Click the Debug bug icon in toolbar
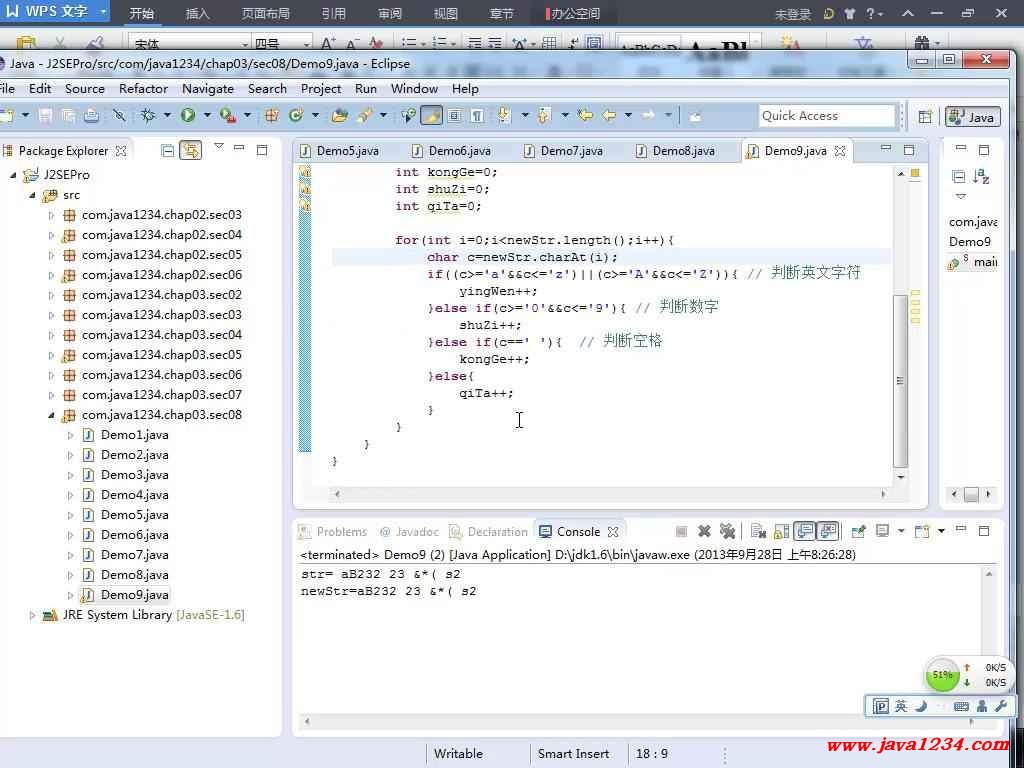Image resolution: width=1024 pixels, height=768 pixels. [149, 116]
